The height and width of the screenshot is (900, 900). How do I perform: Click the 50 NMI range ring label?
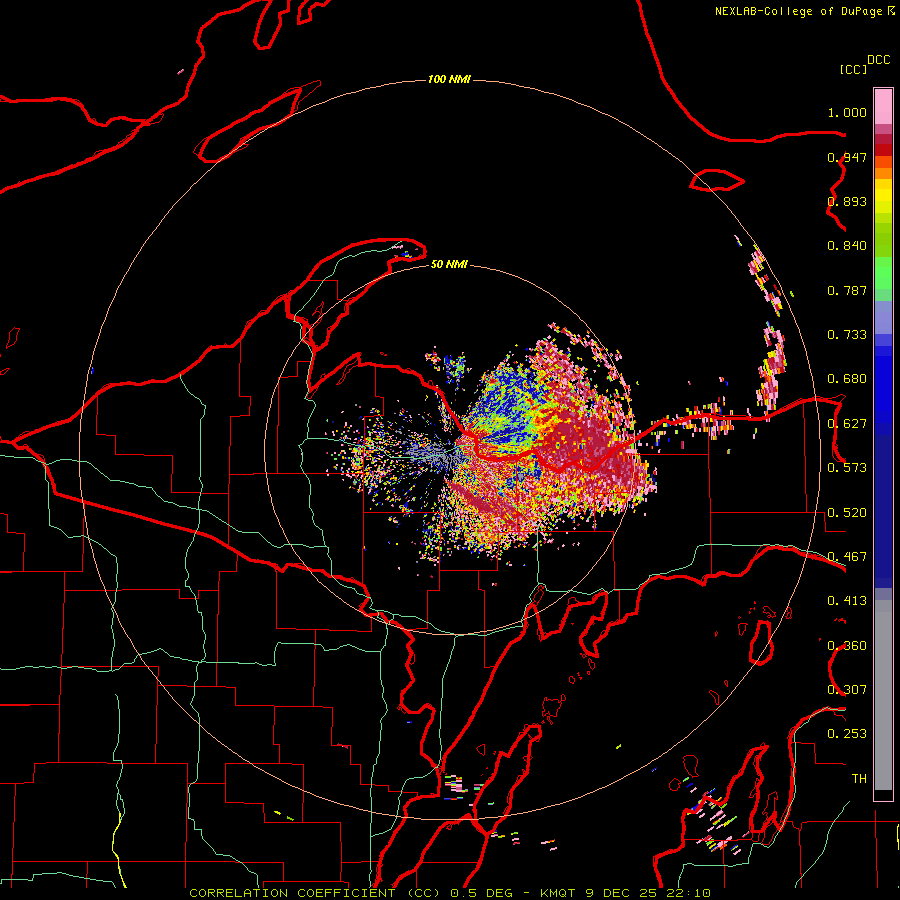click(x=449, y=264)
